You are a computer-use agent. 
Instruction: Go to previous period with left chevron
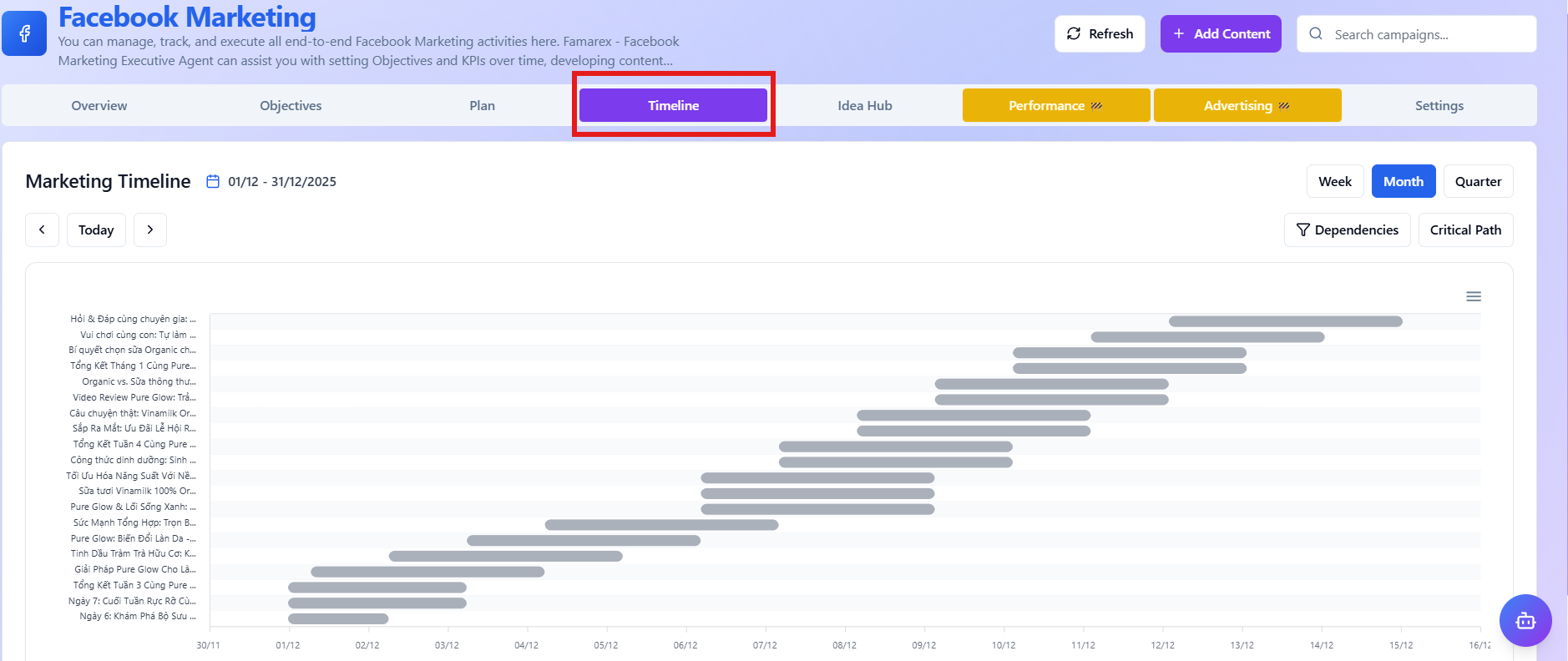(x=42, y=230)
